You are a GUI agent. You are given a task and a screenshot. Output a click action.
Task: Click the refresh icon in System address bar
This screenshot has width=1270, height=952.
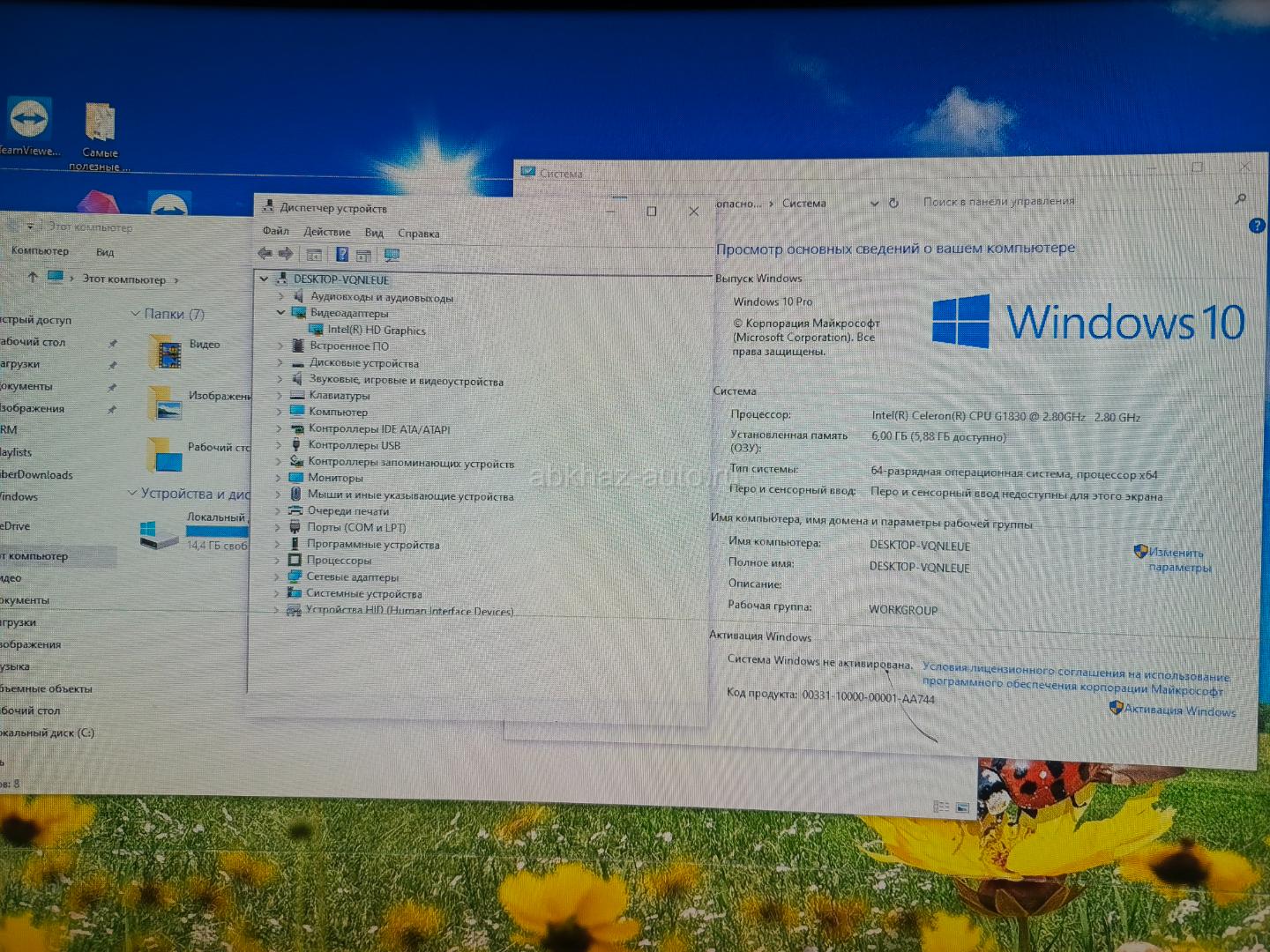[x=893, y=203]
